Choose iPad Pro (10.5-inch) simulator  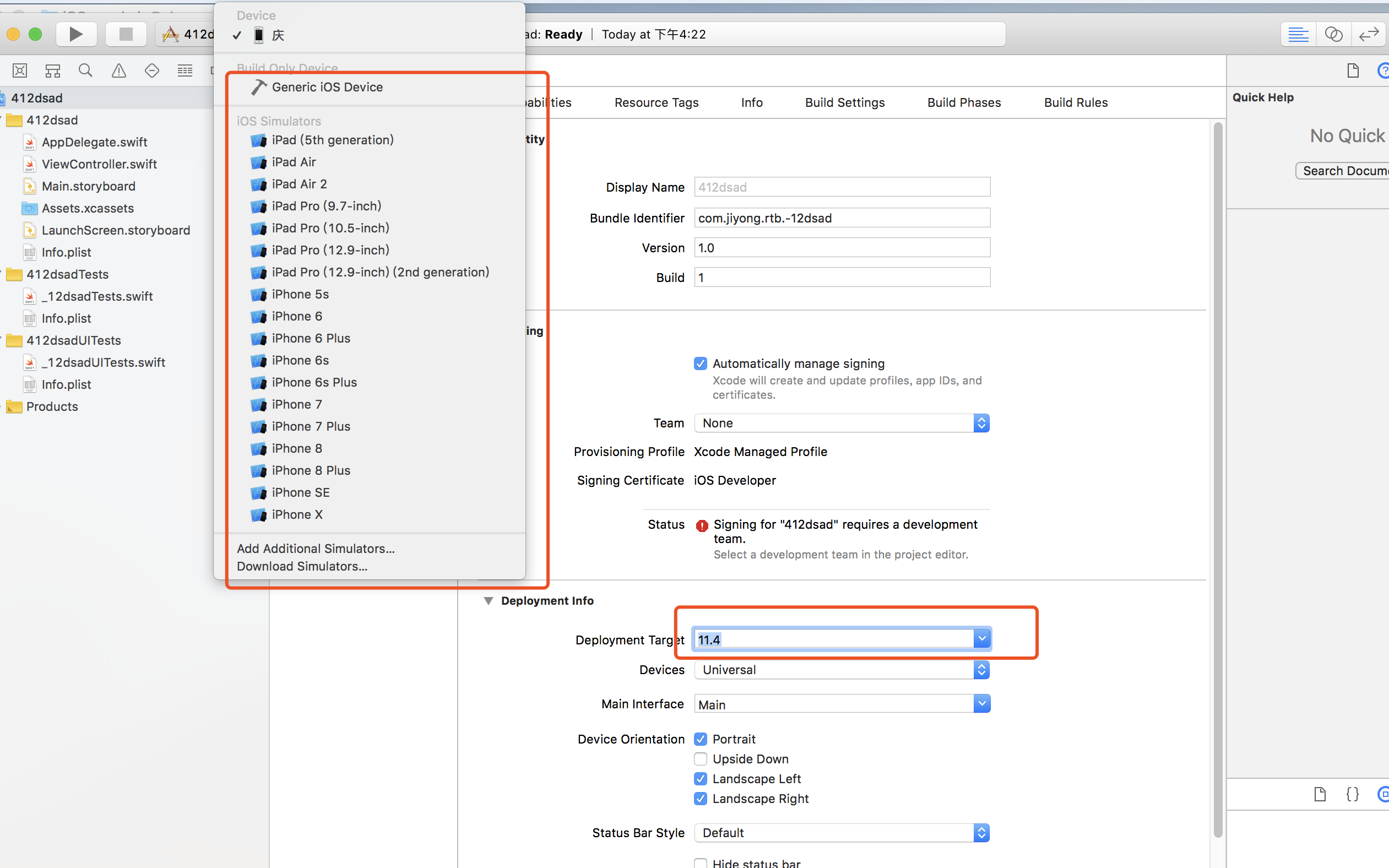(x=369, y=228)
